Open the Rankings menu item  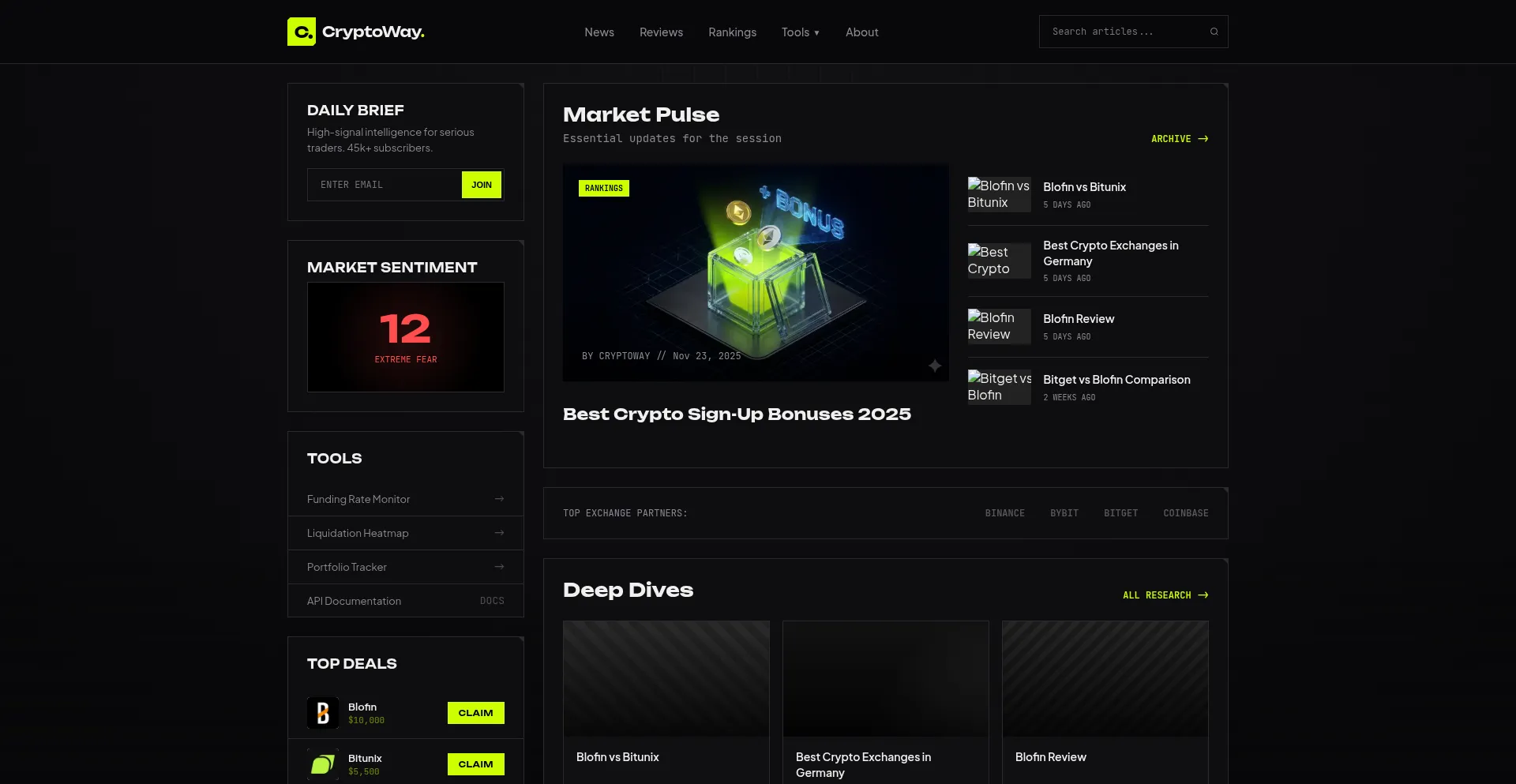point(732,32)
